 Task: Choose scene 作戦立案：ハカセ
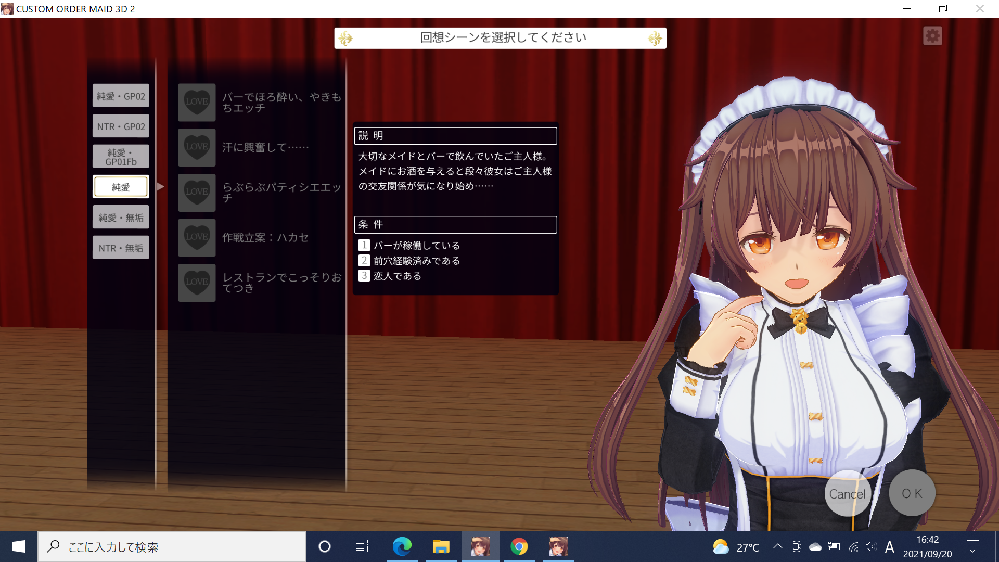click(x=265, y=237)
